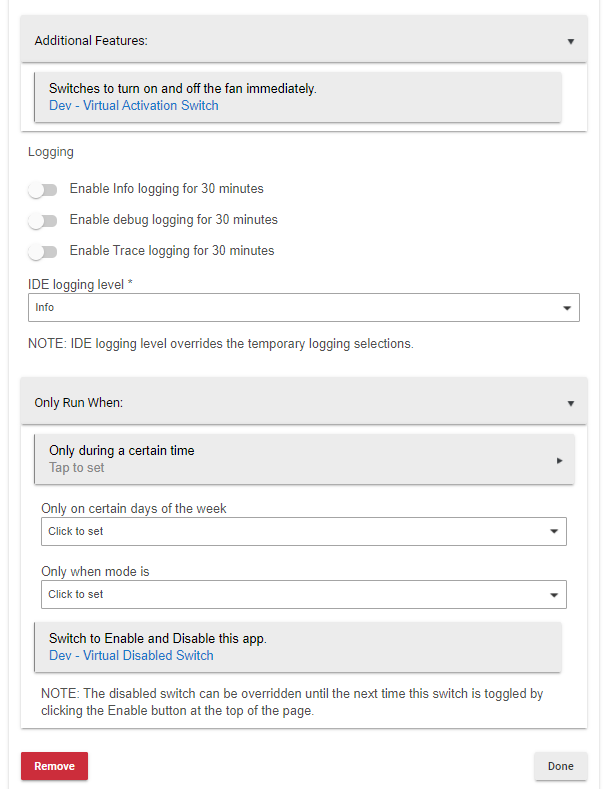Click the Only Run When collapse arrow

click(x=571, y=404)
